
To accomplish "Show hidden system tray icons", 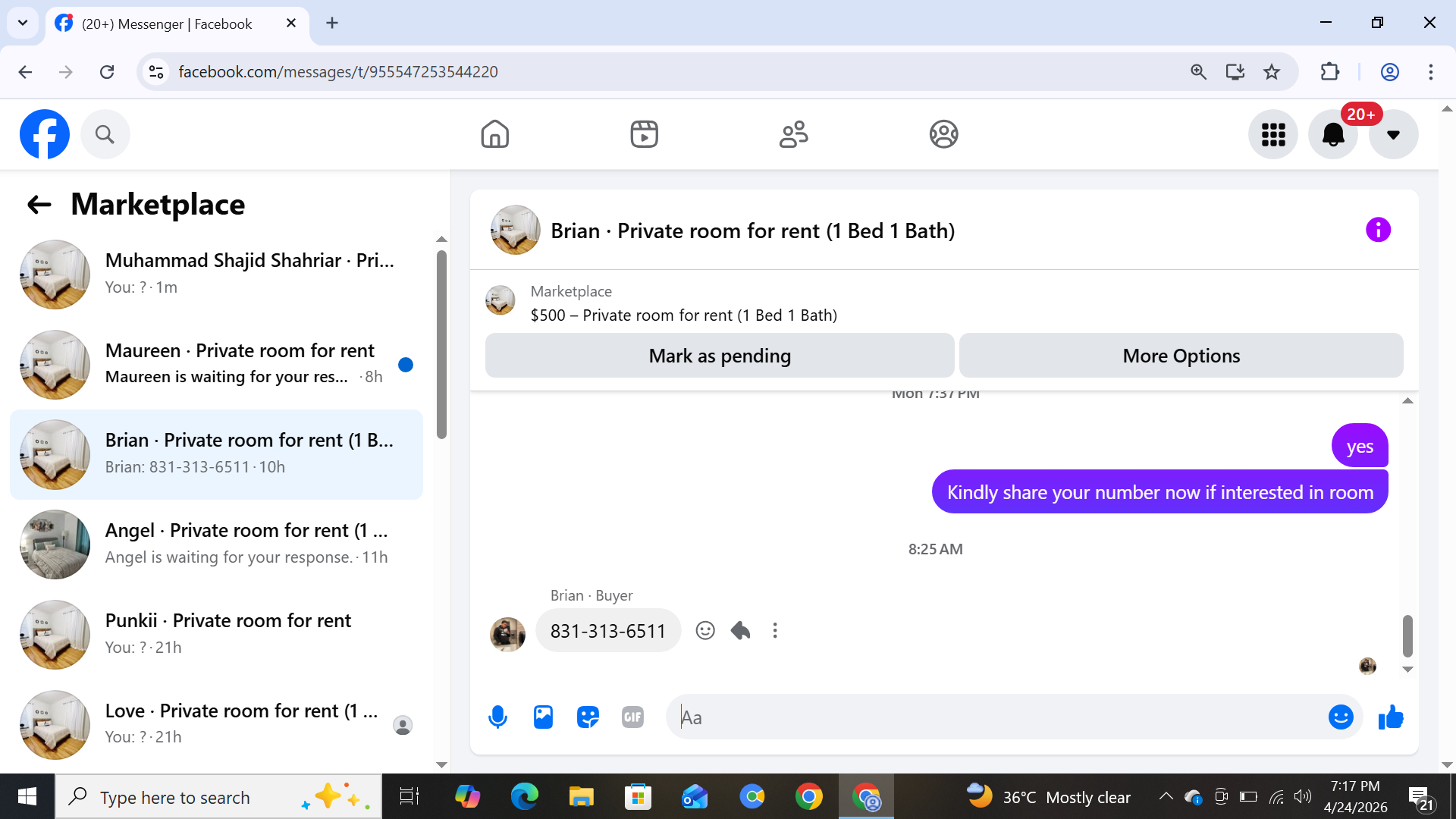I will pos(1166,796).
